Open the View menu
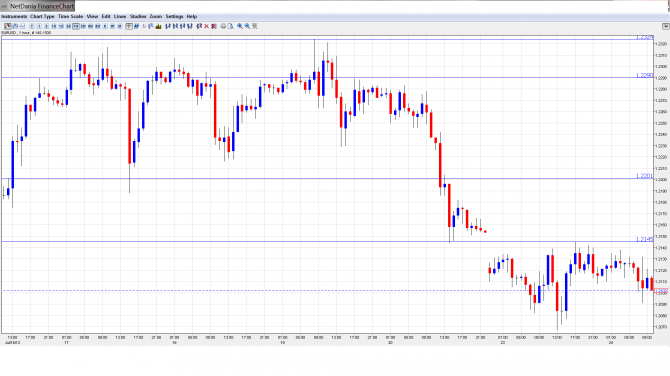The height and width of the screenshot is (376, 670). 92,16
